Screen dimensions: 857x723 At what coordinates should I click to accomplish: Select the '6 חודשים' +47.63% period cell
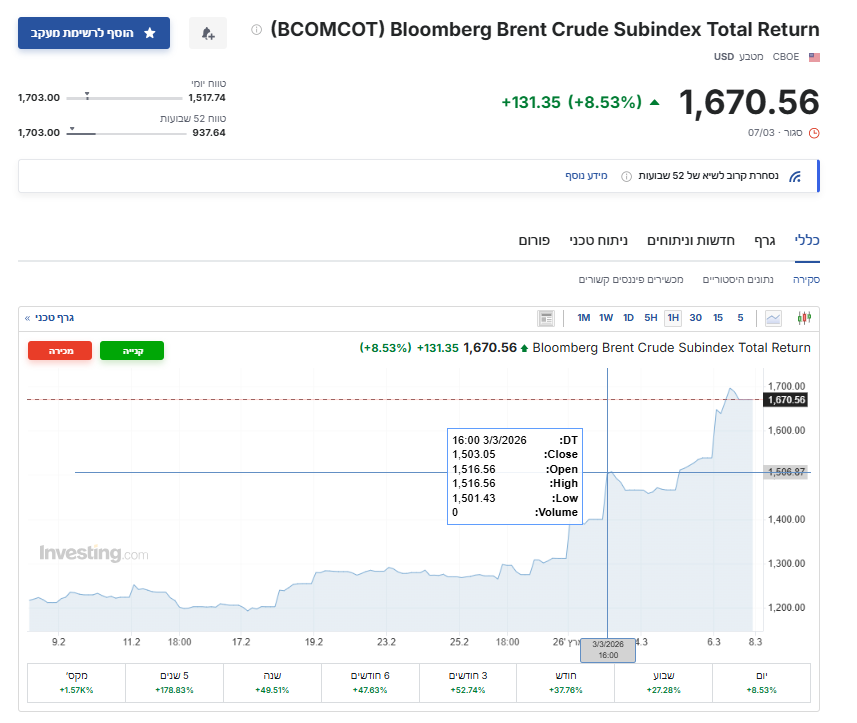(370, 683)
